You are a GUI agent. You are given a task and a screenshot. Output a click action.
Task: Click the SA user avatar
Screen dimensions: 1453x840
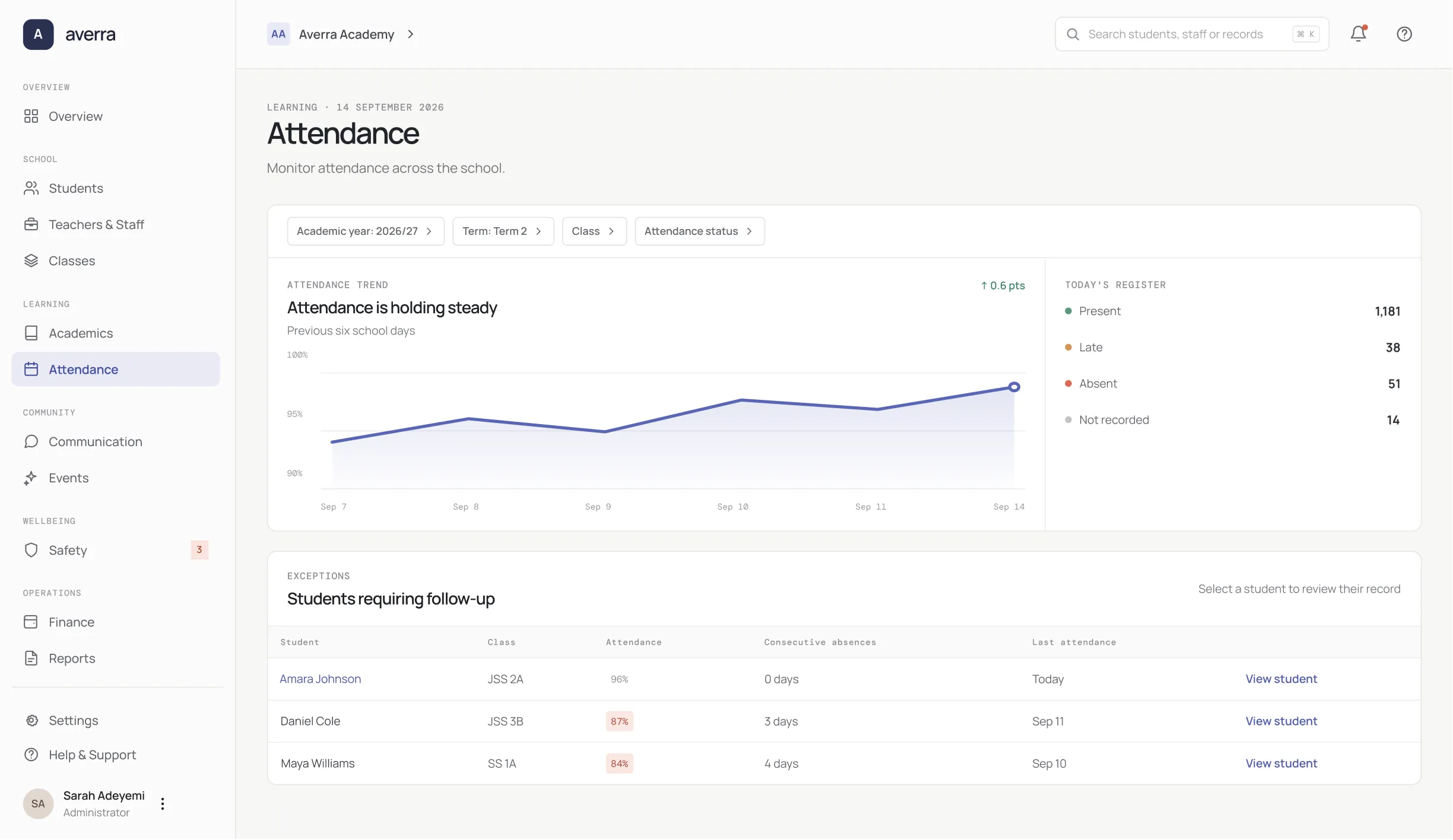click(38, 804)
